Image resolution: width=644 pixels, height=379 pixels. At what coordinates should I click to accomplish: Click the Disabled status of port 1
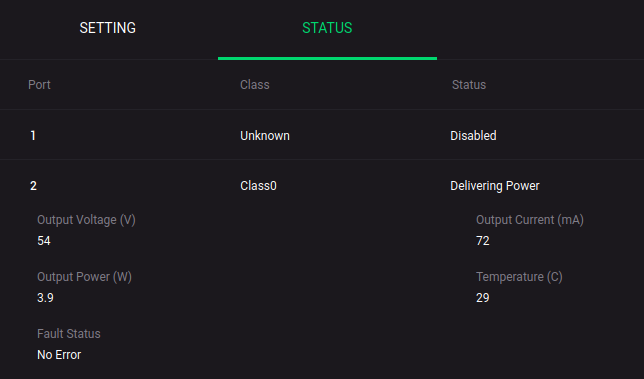[473, 136]
